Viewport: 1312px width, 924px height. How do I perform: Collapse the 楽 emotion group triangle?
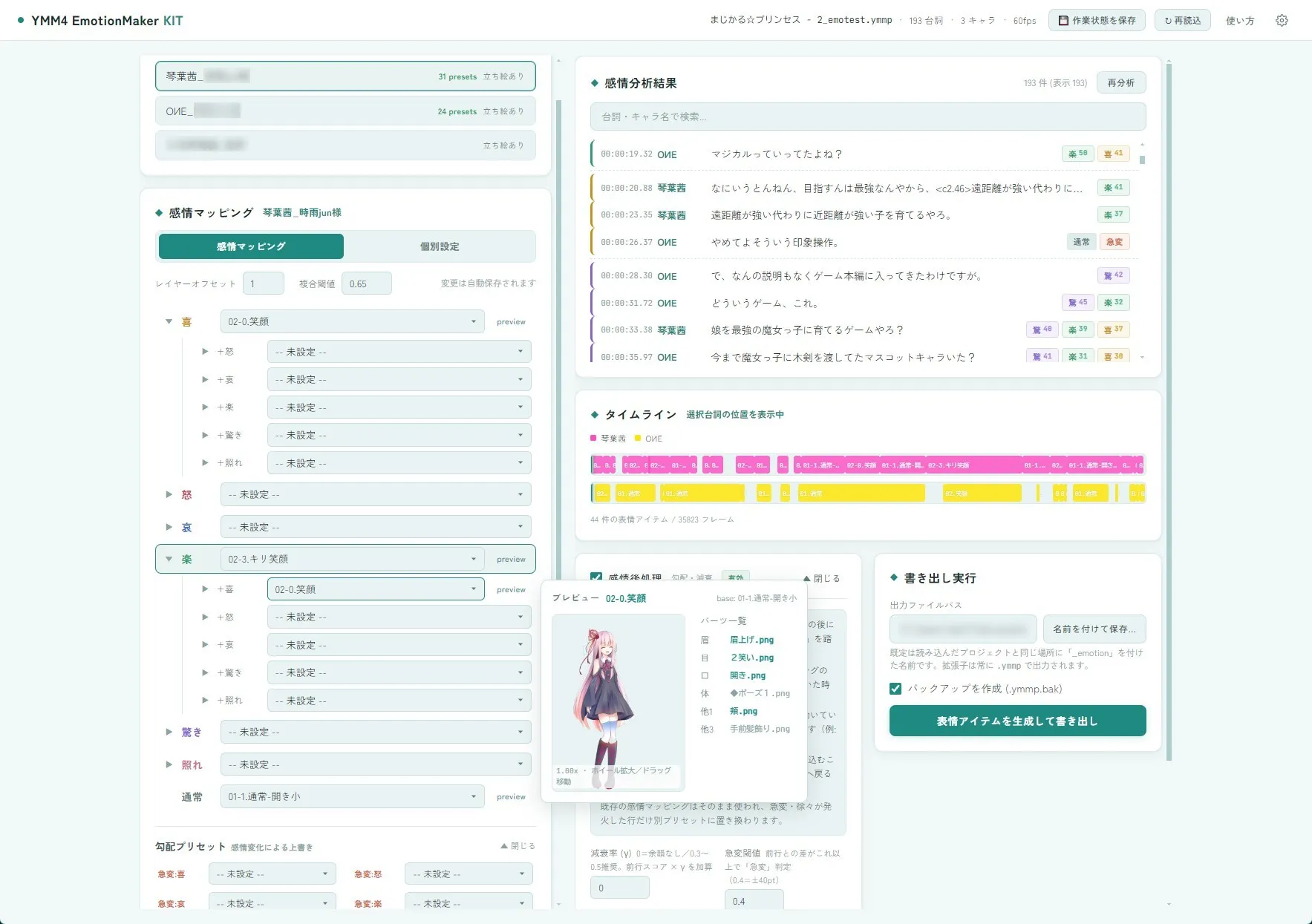pyautogui.click(x=169, y=560)
